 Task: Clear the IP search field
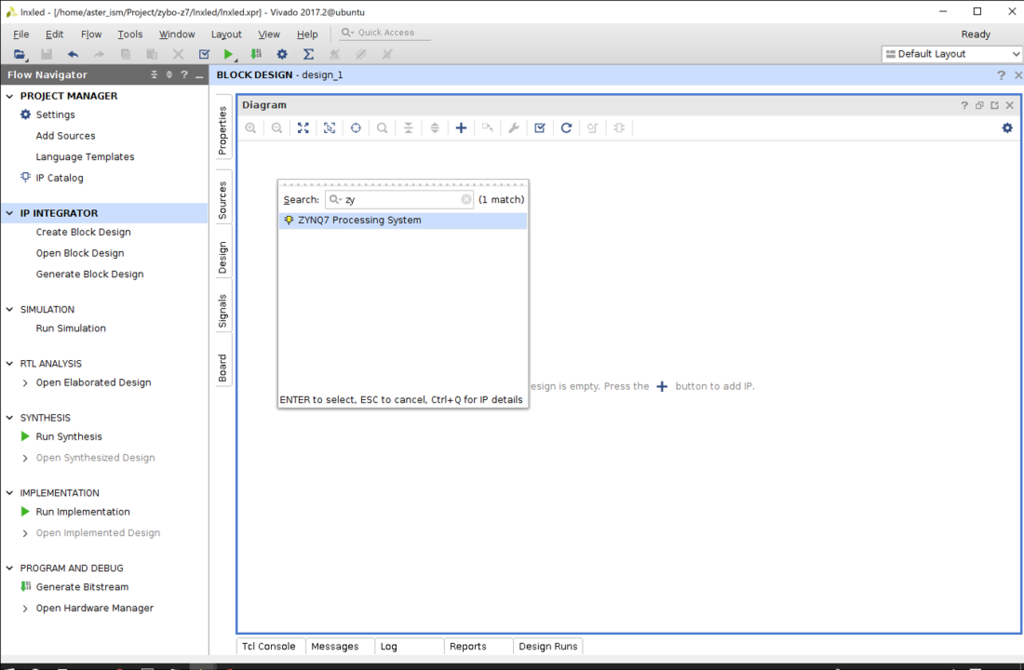click(x=466, y=200)
